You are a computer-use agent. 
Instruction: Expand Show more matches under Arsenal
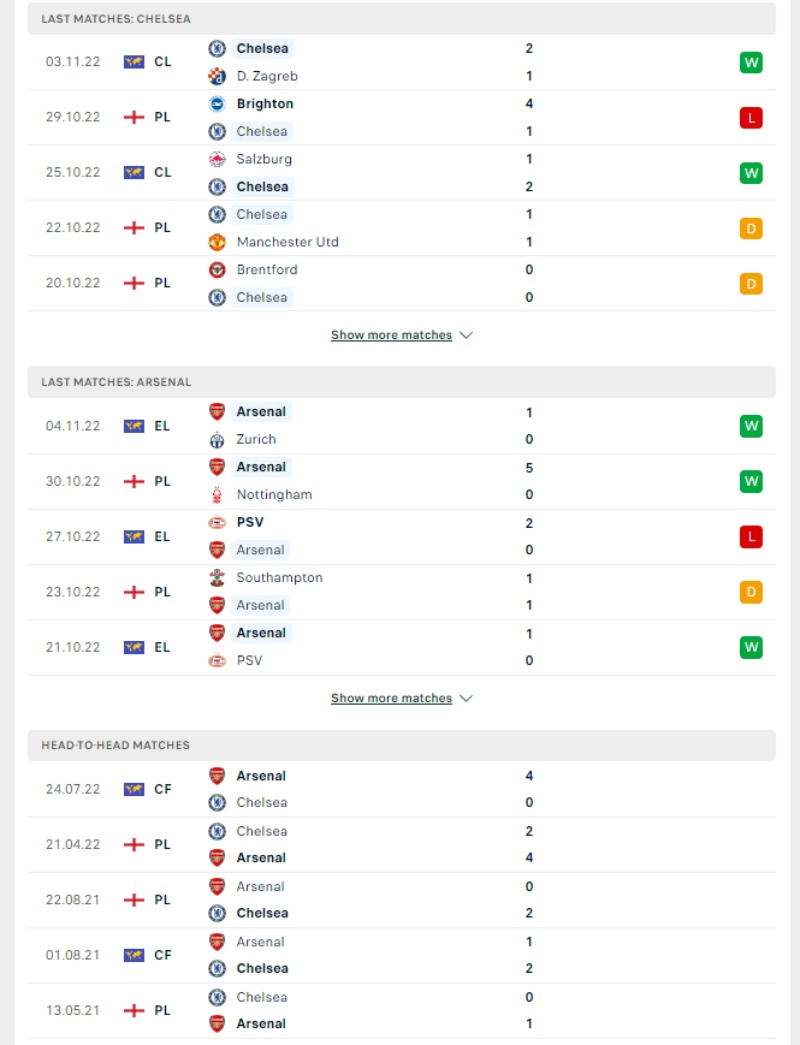[x=391, y=698]
